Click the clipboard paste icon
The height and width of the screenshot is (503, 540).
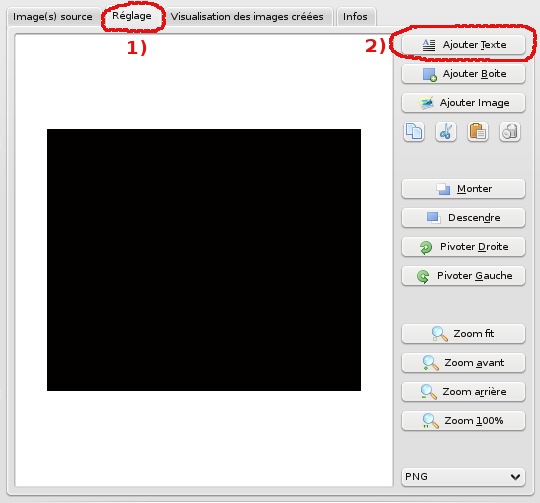pyautogui.click(x=477, y=132)
